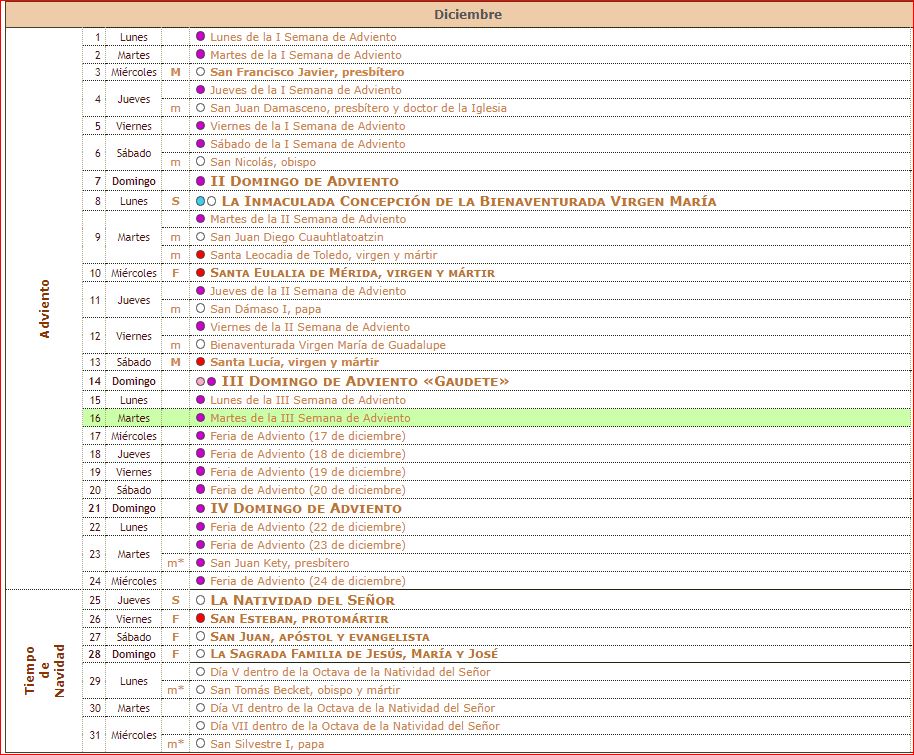Select red dot next to Santa Leocadia de Toledo
The height and width of the screenshot is (755, 914).
201,255
